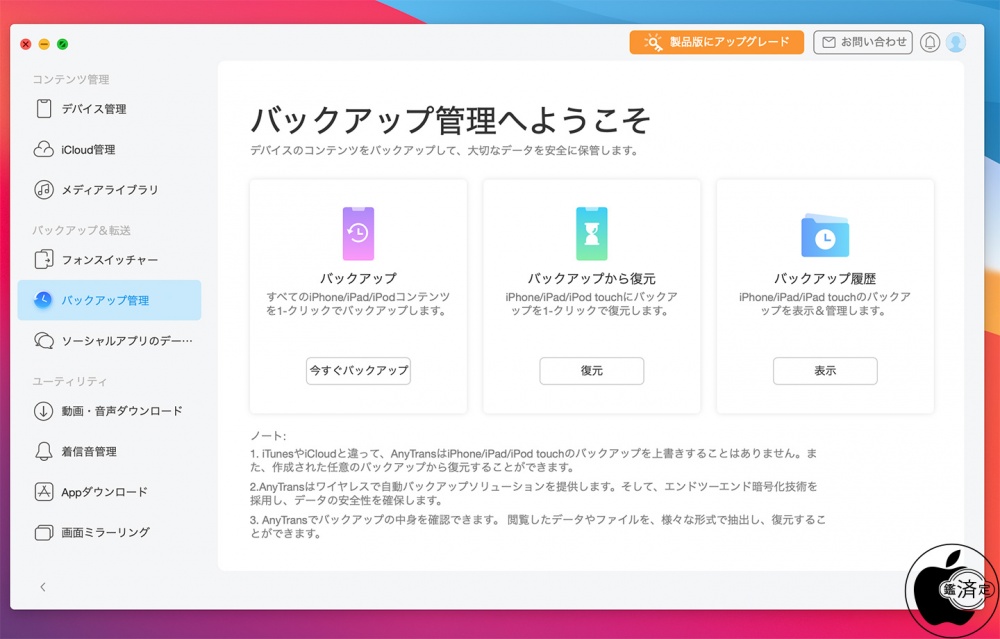Go to Appダウンロード section
Screen dimensions: 1000x639
(109, 492)
